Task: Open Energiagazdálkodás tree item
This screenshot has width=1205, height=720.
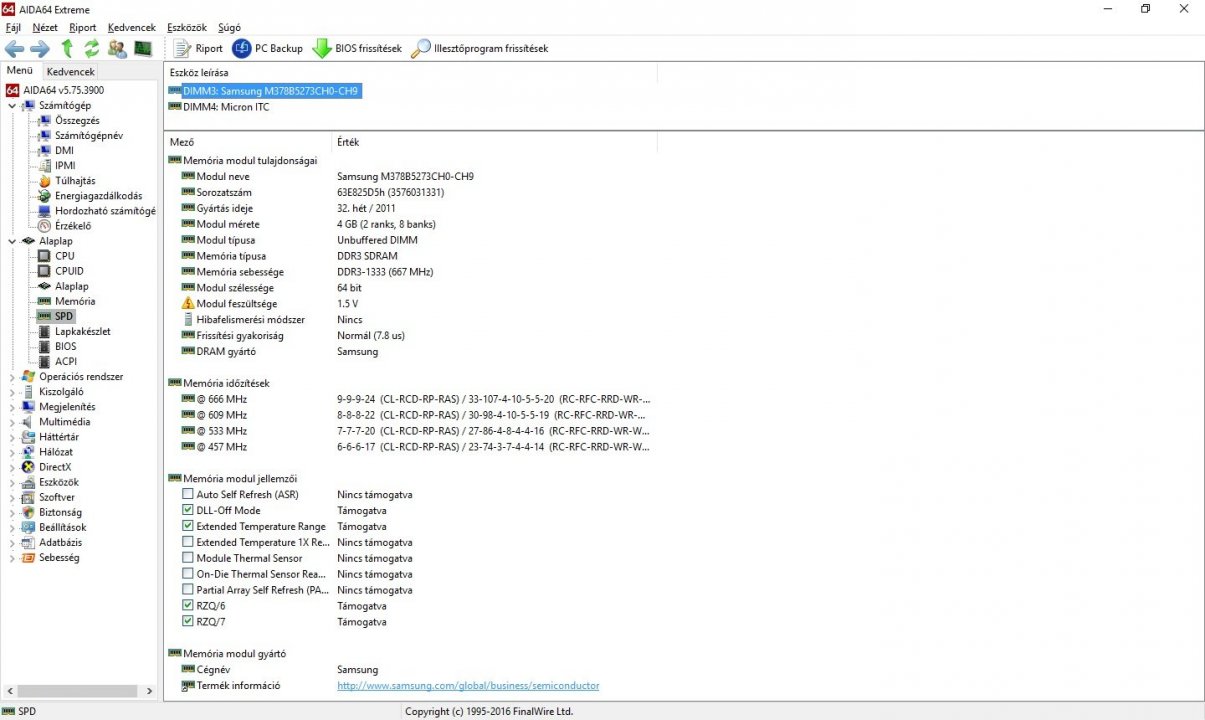Action: coord(98,196)
